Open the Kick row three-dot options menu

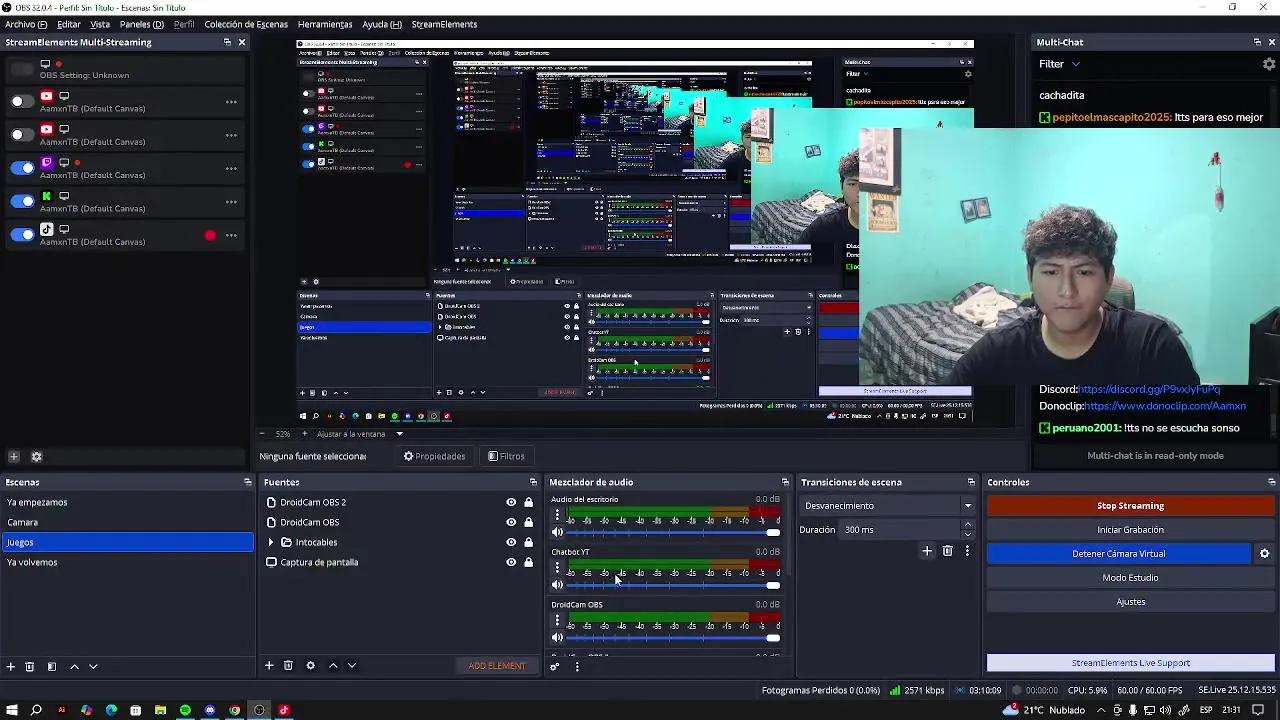click(x=231, y=201)
